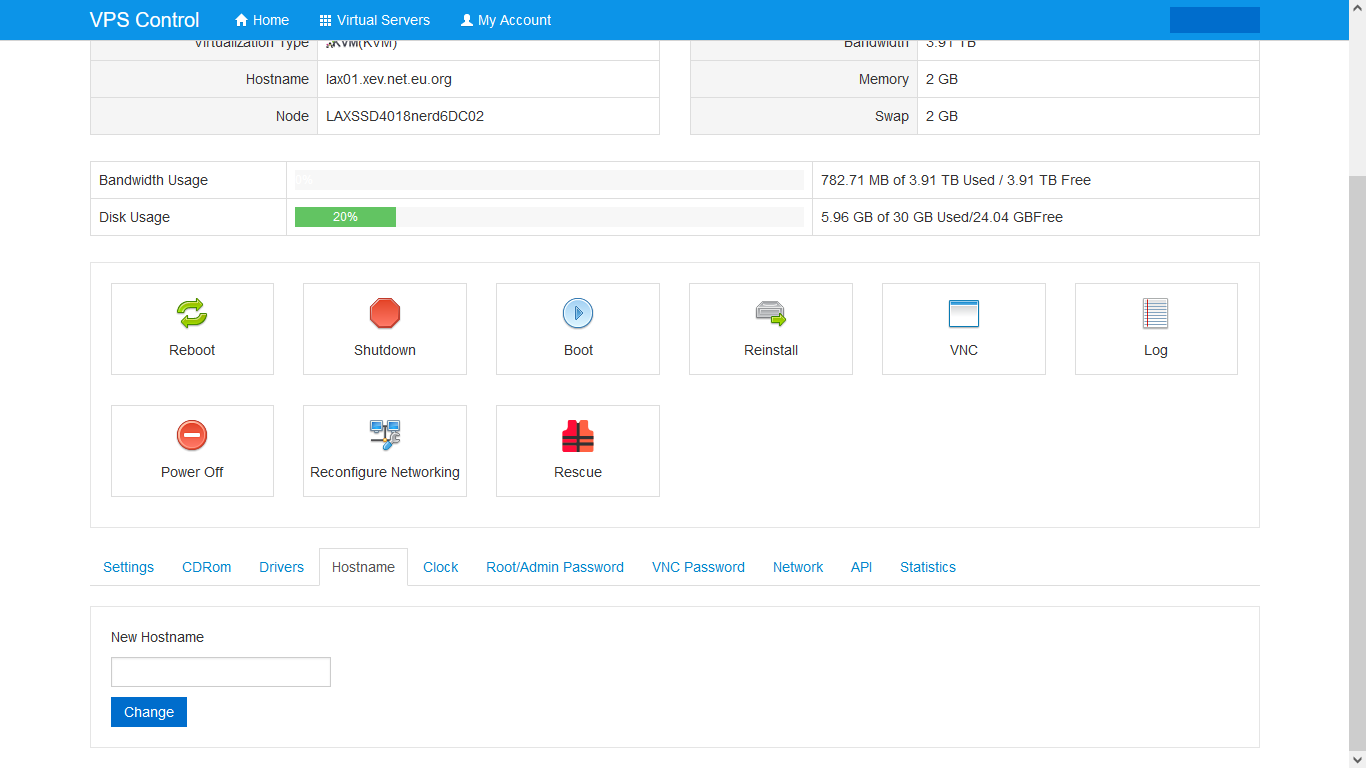Click the green Disk Usage progress bar

(345, 217)
